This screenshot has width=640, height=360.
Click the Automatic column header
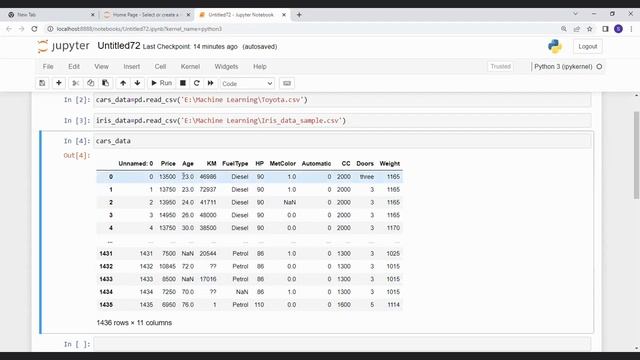pos(316,164)
